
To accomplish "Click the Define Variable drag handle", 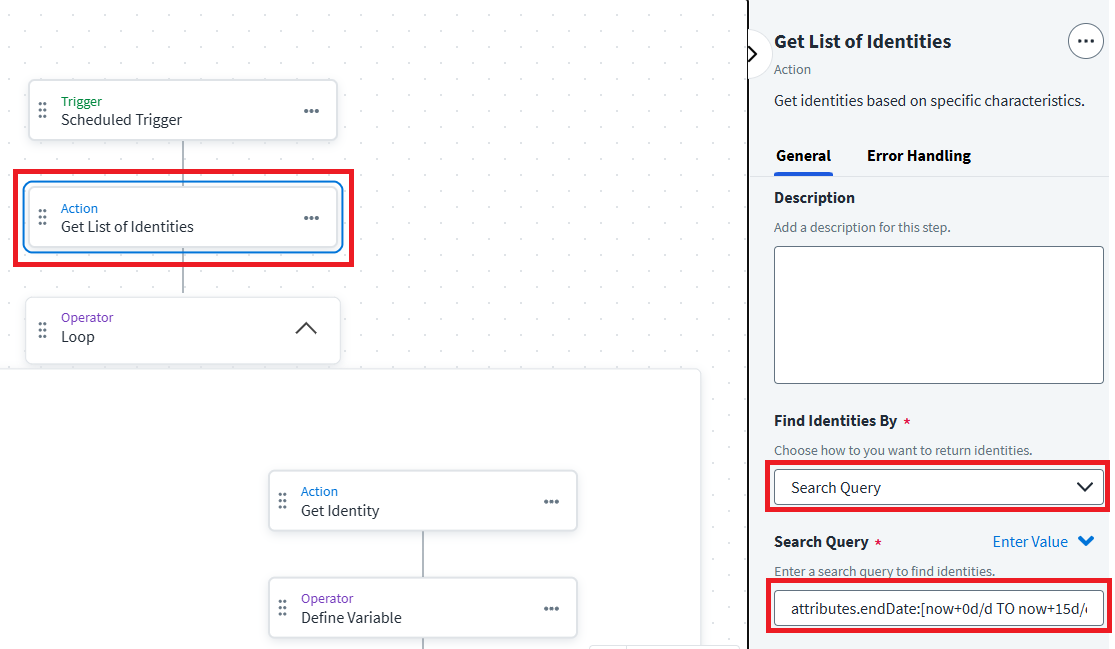I will pos(283,609).
